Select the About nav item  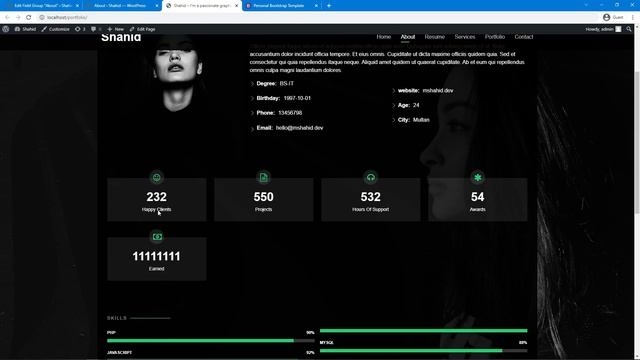[x=408, y=37]
